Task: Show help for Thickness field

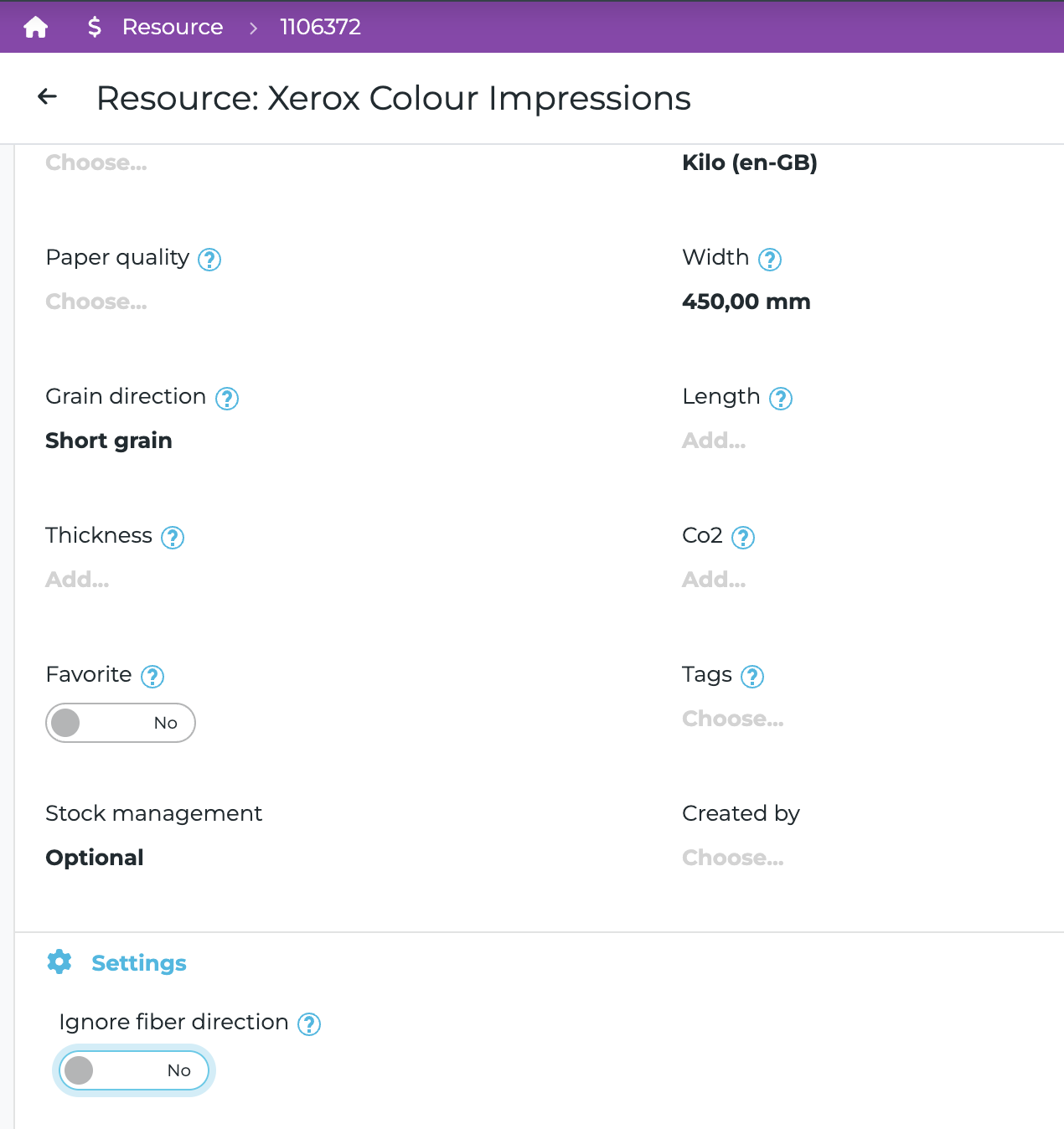Action: (x=173, y=538)
